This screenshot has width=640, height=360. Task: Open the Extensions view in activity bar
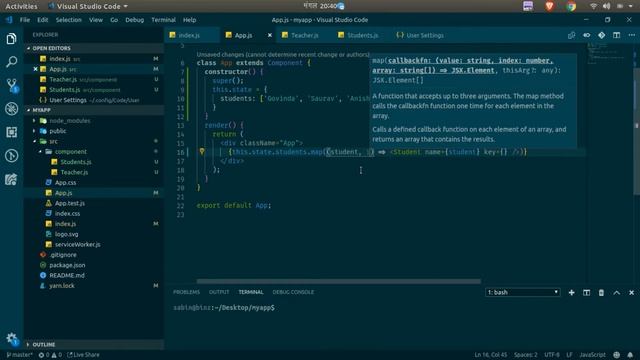pyautogui.click(x=11, y=132)
